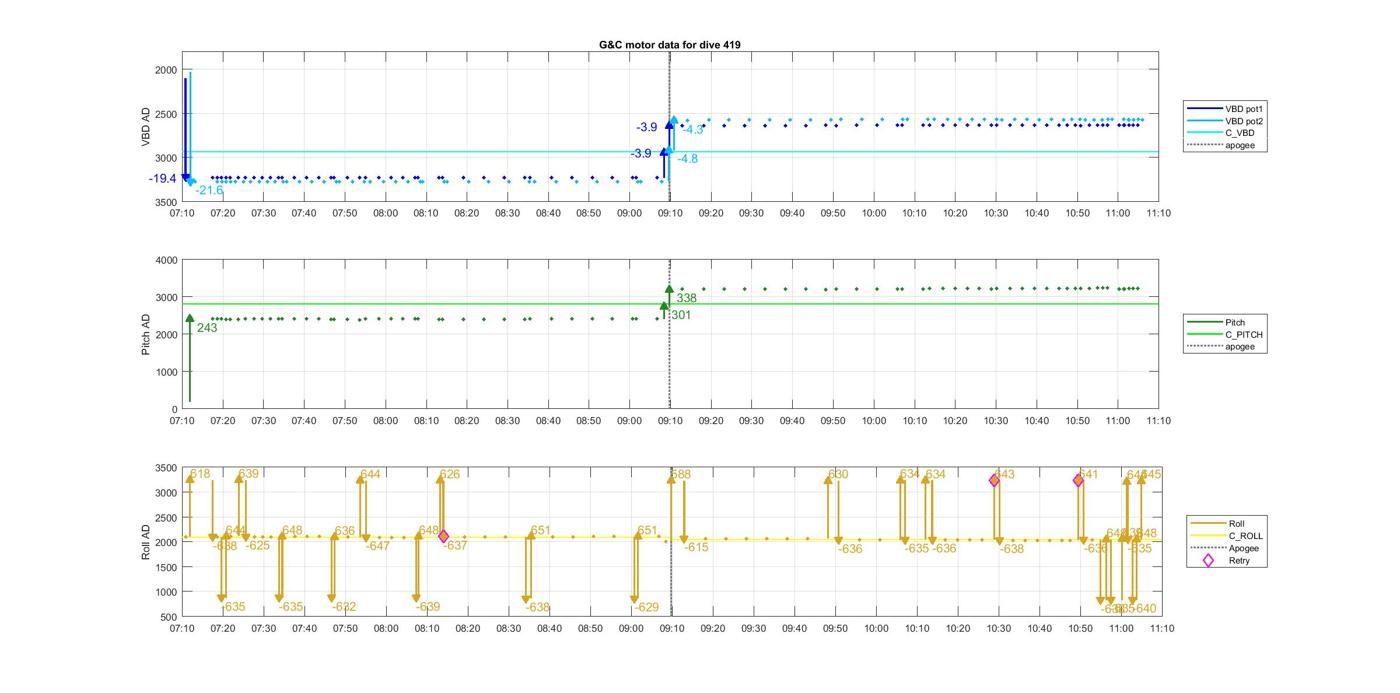Click the '-21.6' VBD annotation

(209, 190)
